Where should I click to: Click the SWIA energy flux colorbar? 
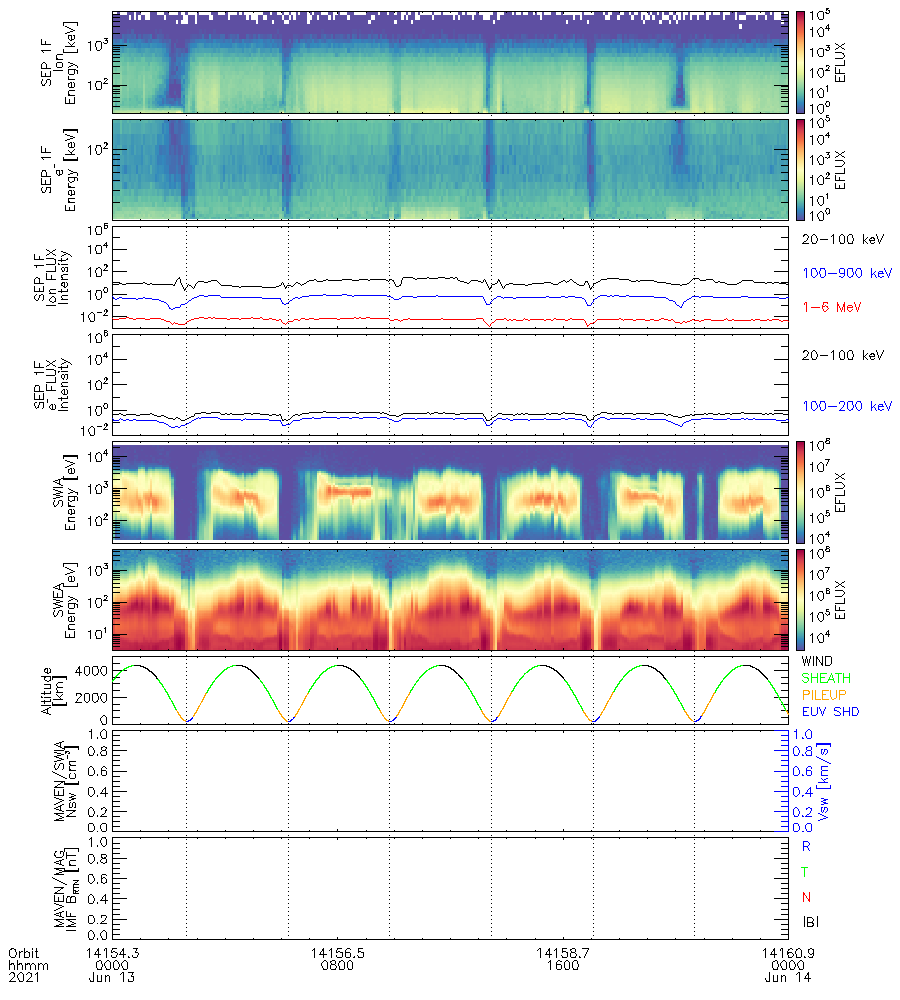click(800, 491)
